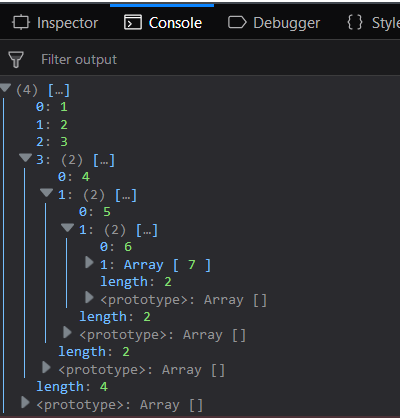This screenshot has width=400, height=418.
Task: Open the Inspector tab
Action: 55,23
